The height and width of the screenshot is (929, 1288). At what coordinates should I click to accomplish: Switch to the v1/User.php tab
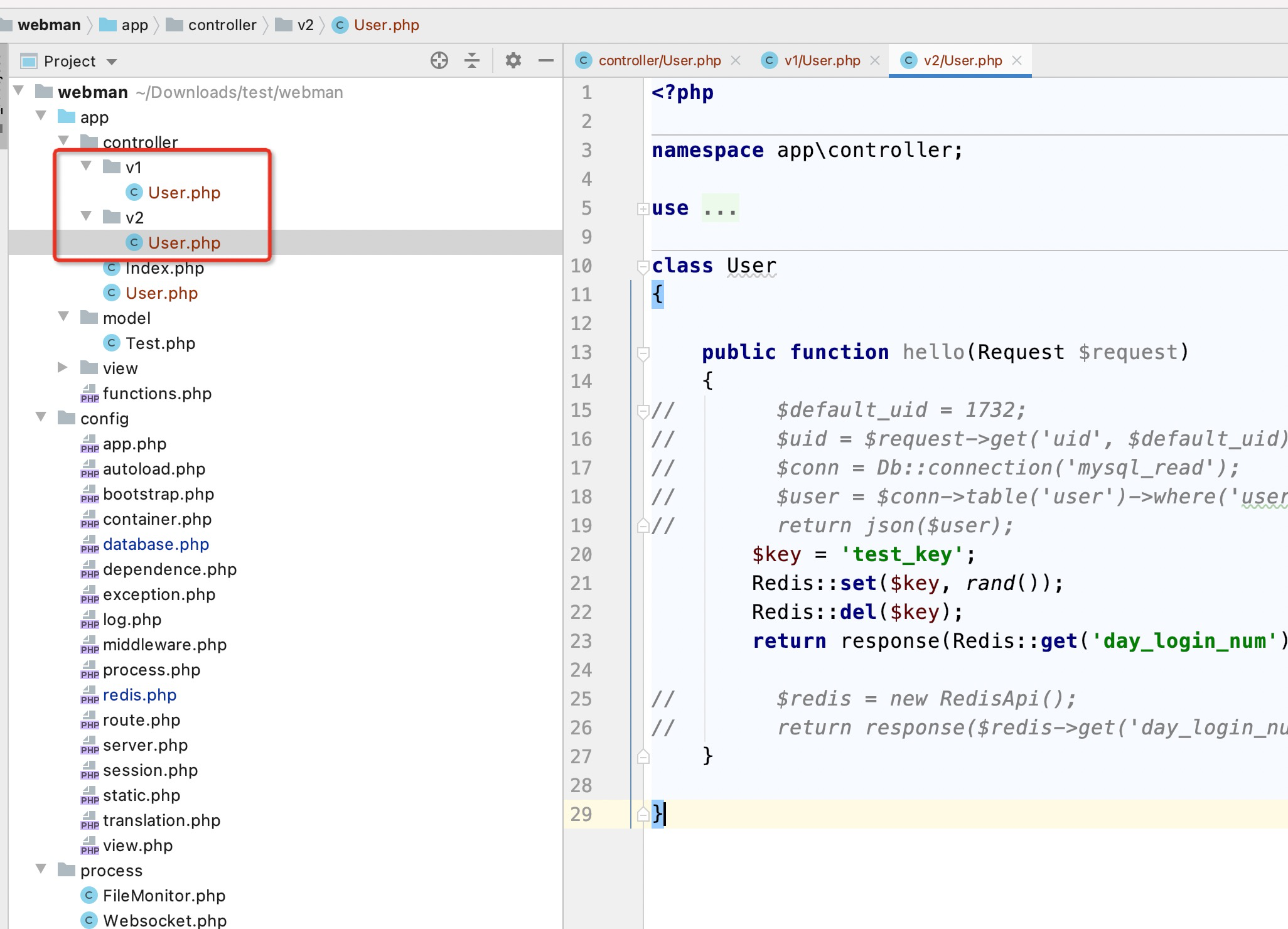click(822, 61)
